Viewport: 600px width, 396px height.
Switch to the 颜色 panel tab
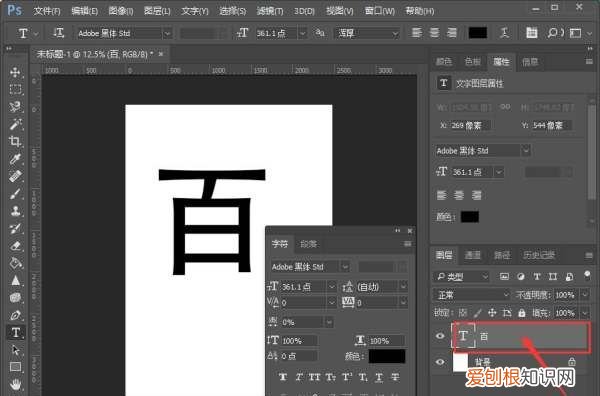pyautogui.click(x=444, y=62)
